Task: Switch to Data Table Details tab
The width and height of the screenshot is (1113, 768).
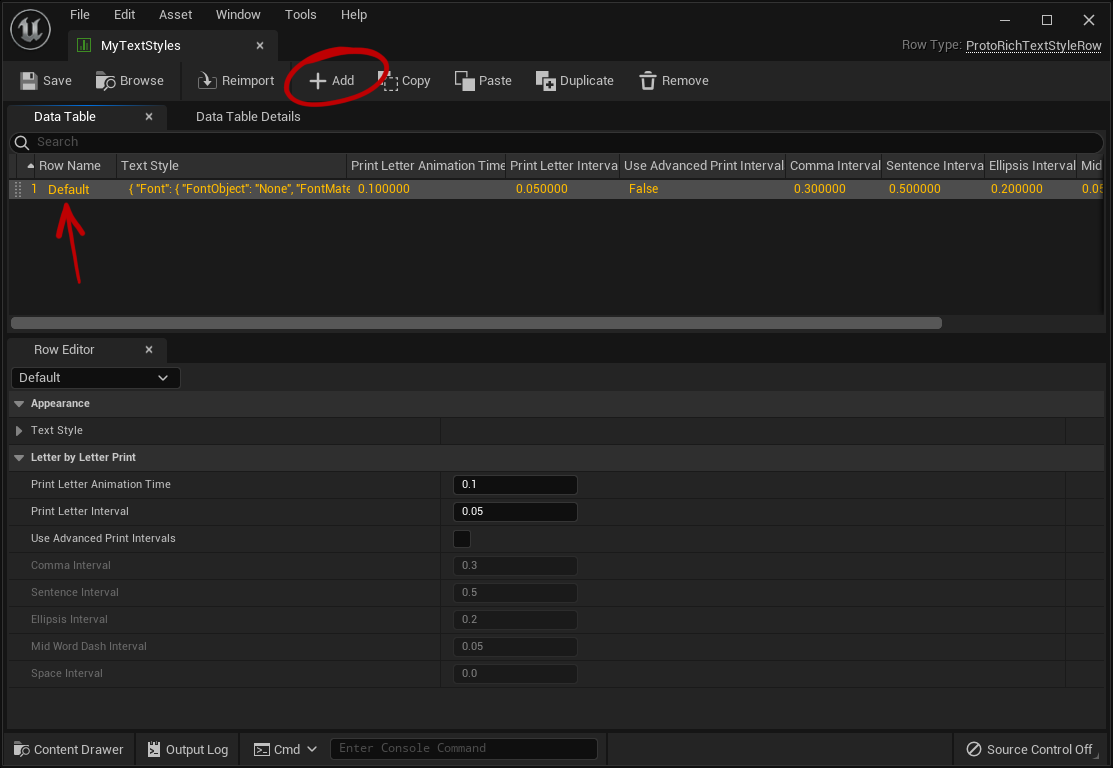Action: pos(248,117)
